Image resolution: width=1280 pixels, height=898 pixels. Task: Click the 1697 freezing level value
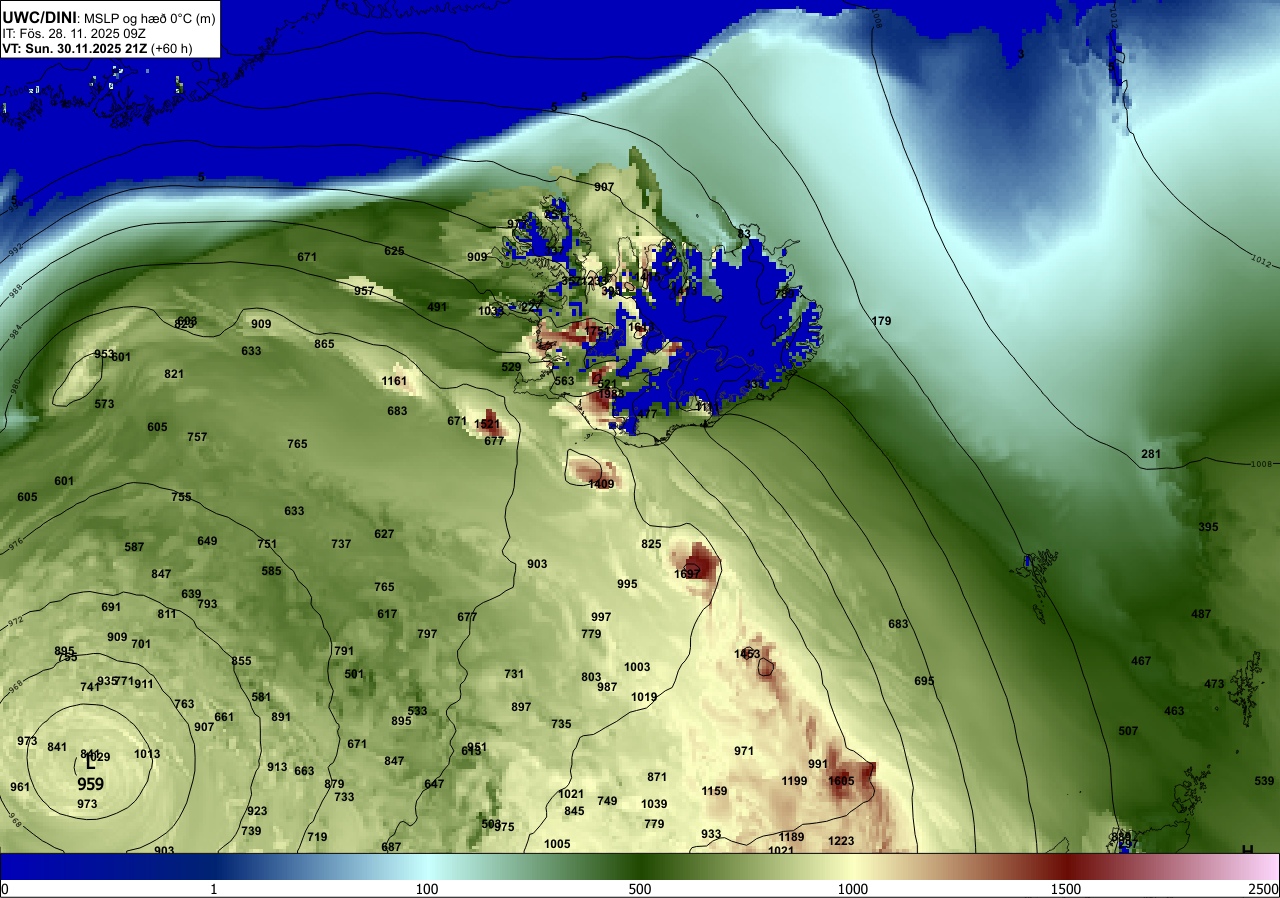pyautogui.click(x=688, y=574)
